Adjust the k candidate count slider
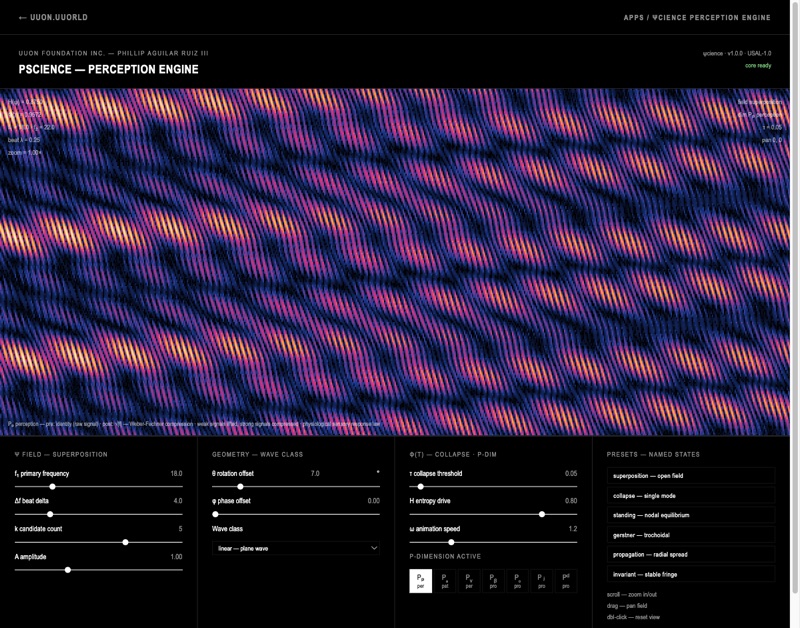This screenshot has height=628, width=800. click(98, 542)
